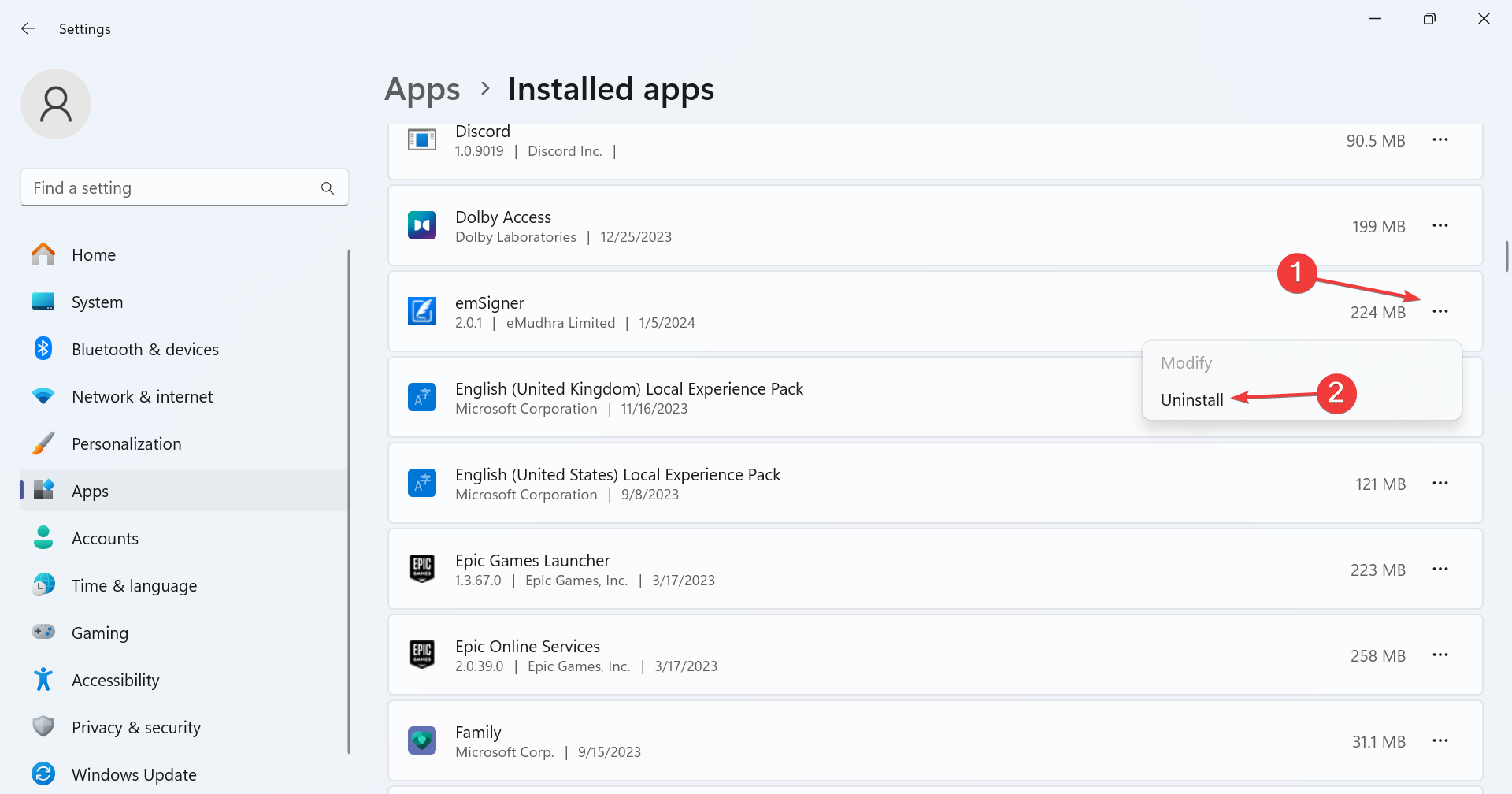1512x794 pixels.
Task: Click the Network wifi icon
Action: click(x=43, y=395)
